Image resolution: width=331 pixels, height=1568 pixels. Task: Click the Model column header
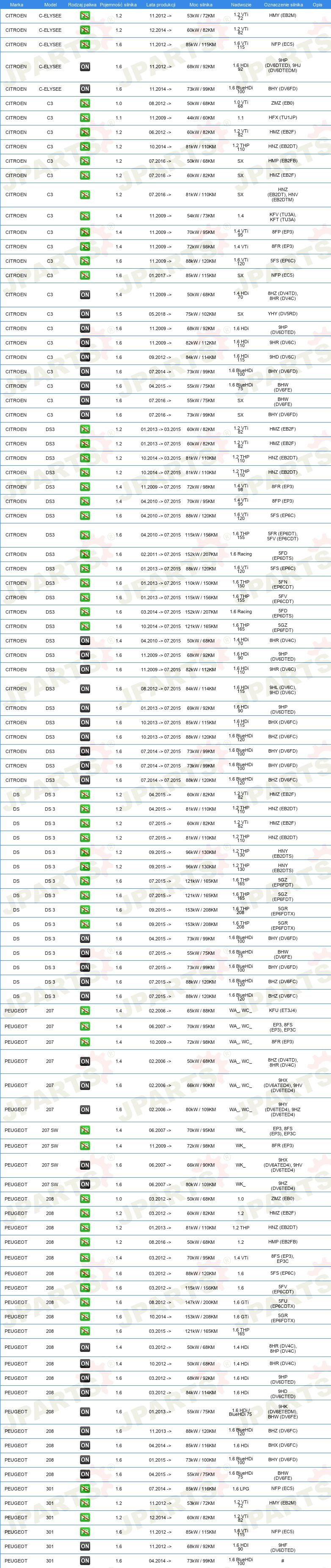pos(50,4)
